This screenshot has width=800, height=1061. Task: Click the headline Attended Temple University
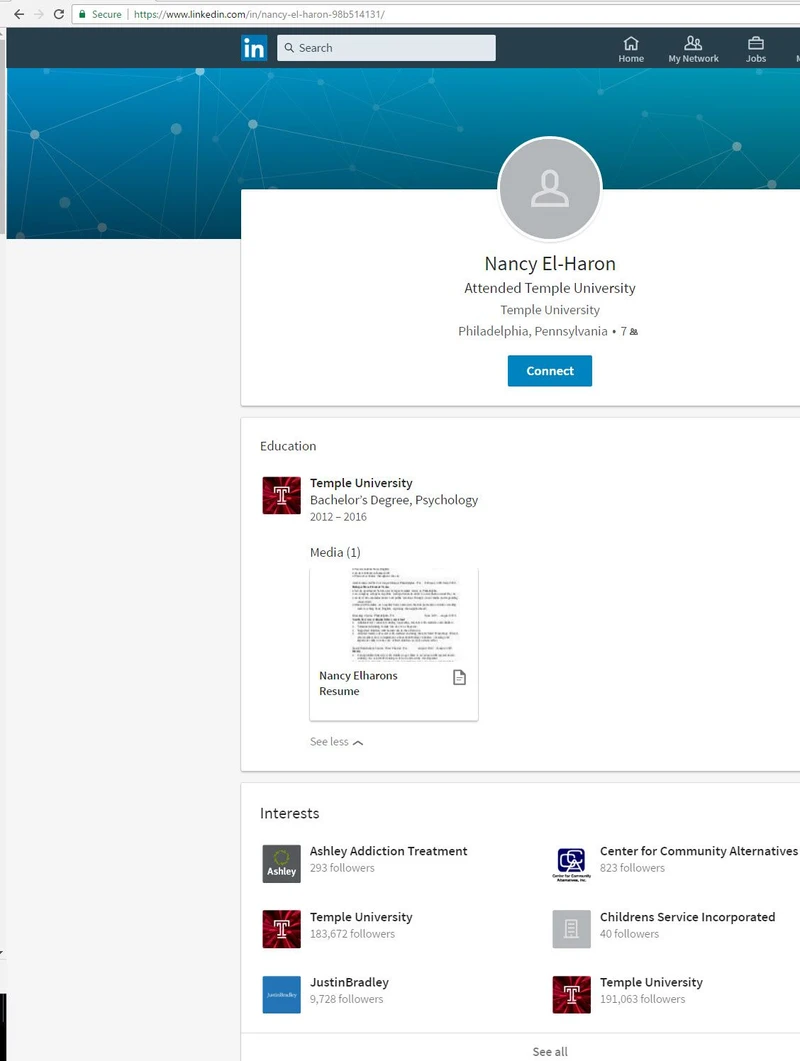click(x=550, y=288)
